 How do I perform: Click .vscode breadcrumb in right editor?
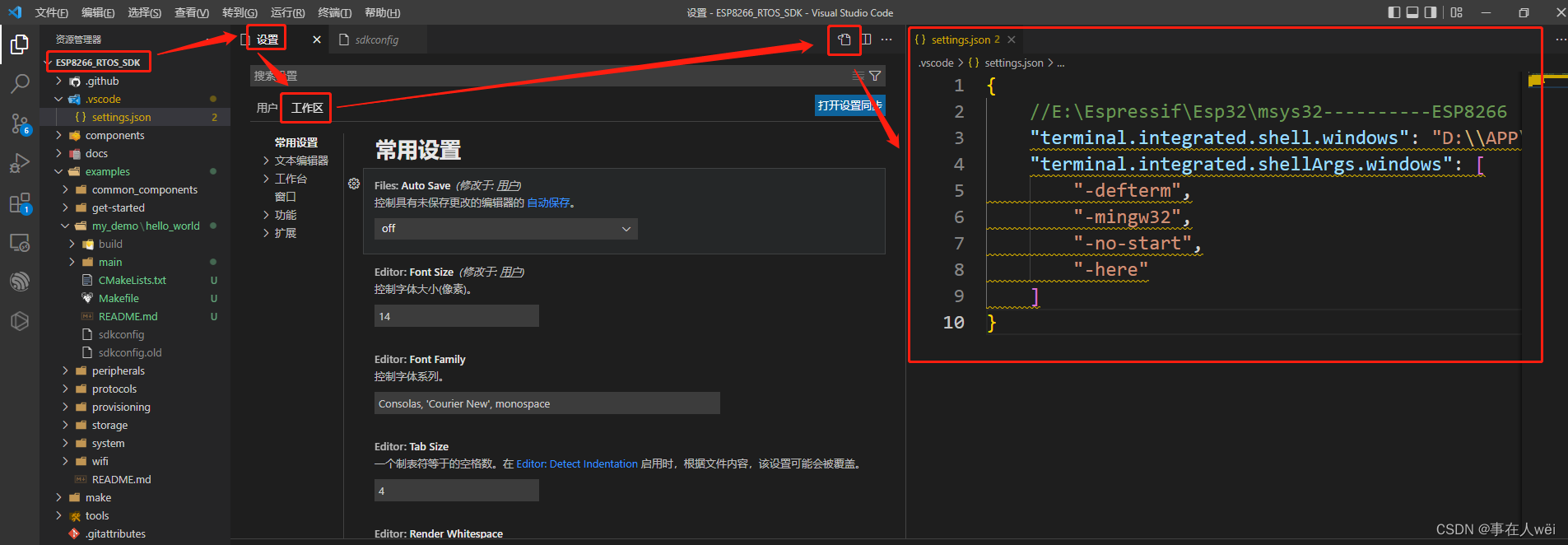coord(936,63)
